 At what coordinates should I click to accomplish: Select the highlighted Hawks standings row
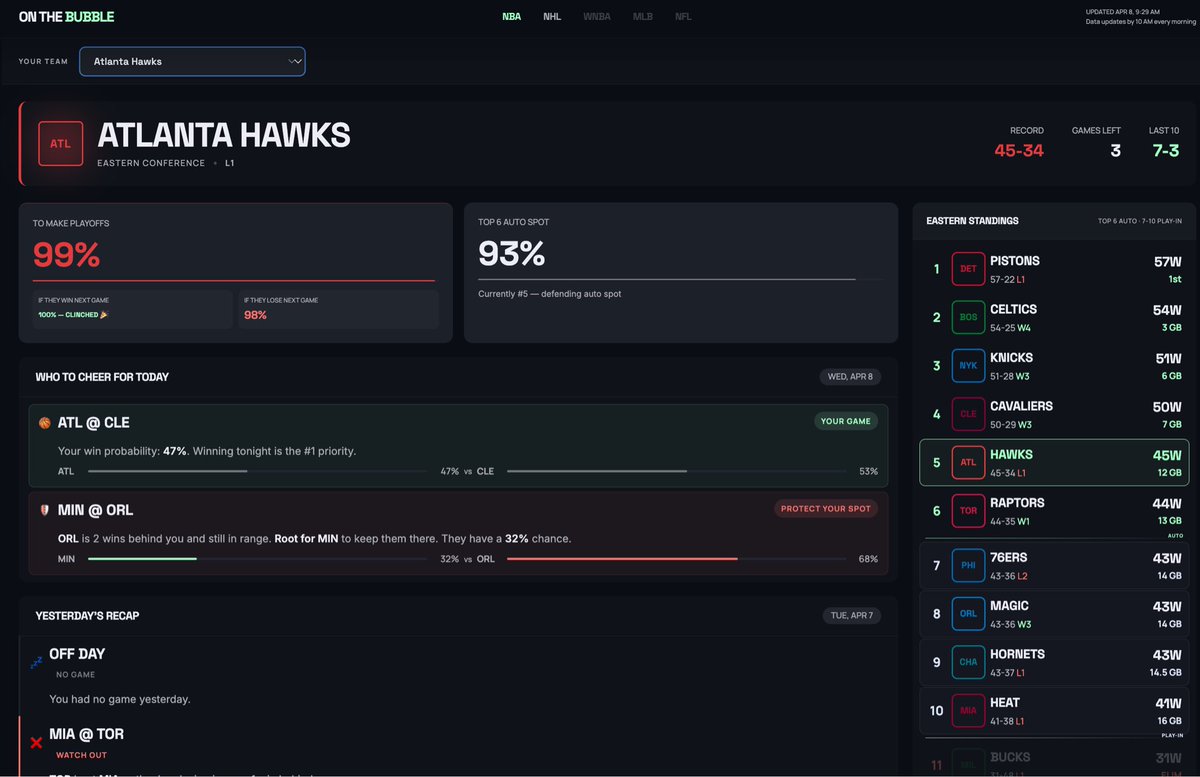point(1054,463)
